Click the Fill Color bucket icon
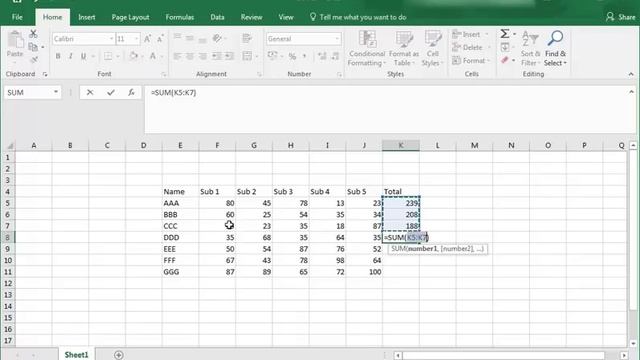 pyautogui.click(x=133, y=56)
